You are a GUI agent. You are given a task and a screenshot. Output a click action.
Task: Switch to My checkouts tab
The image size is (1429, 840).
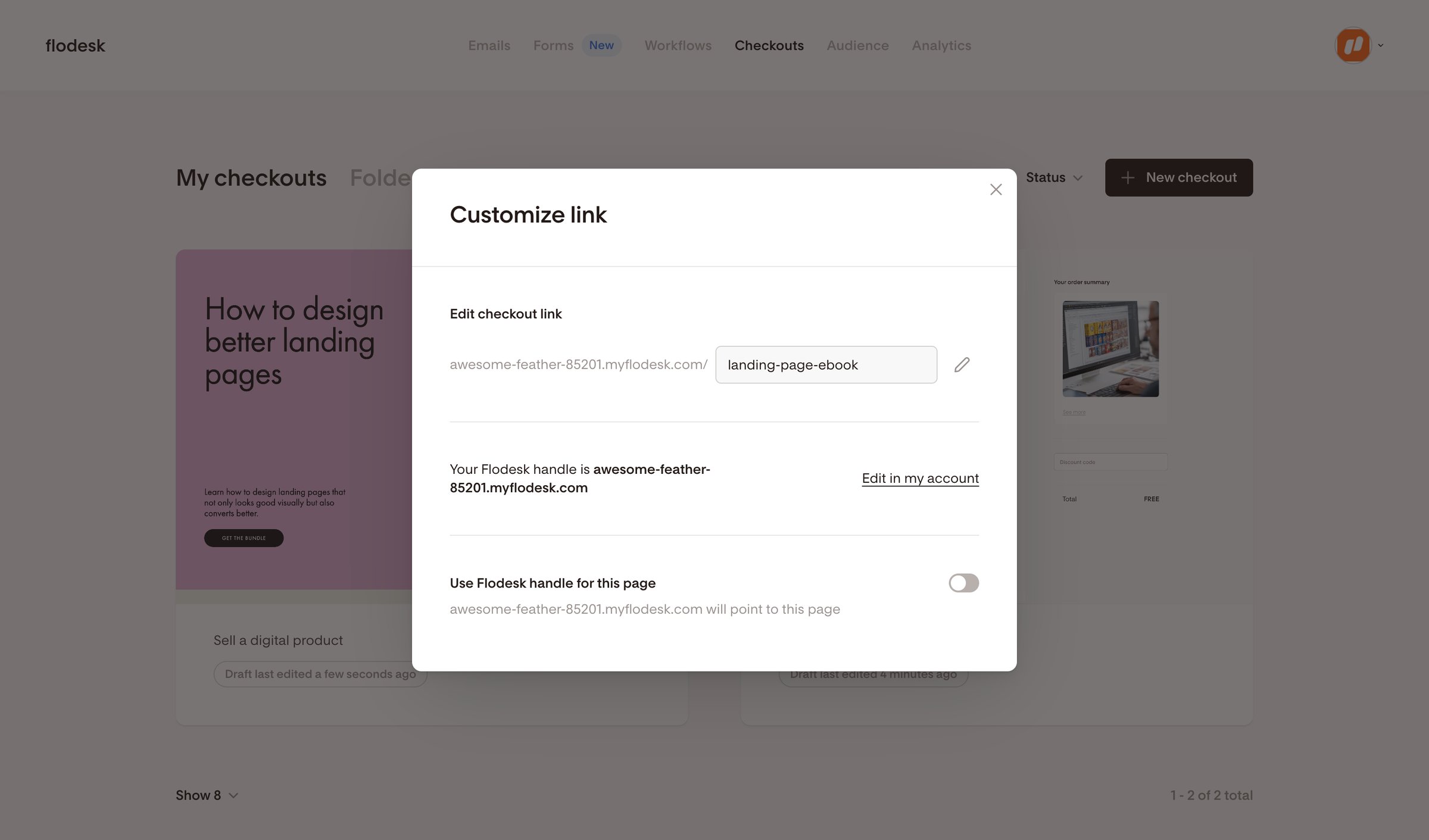(251, 178)
